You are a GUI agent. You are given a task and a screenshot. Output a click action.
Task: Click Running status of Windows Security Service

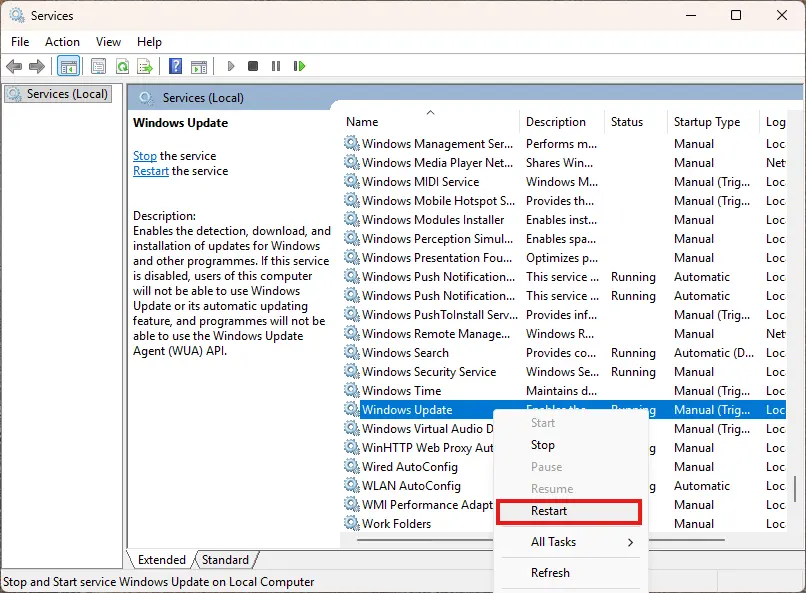pyautogui.click(x=633, y=372)
